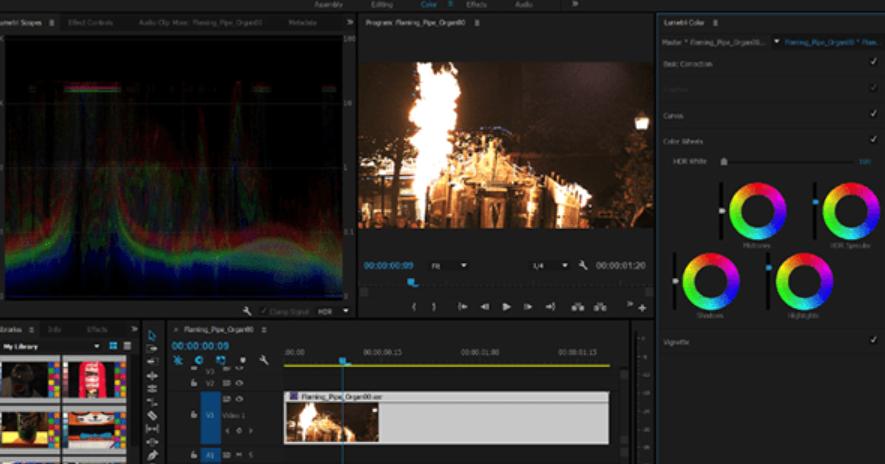The width and height of the screenshot is (885, 464).
Task: Step forward one frame
Action: coord(528,307)
